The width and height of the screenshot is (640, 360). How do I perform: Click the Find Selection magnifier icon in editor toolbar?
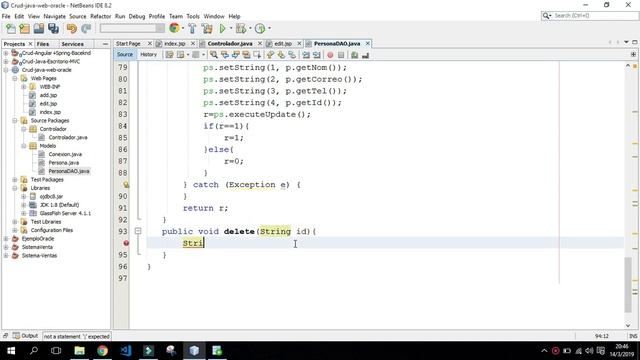tap(213, 55)
